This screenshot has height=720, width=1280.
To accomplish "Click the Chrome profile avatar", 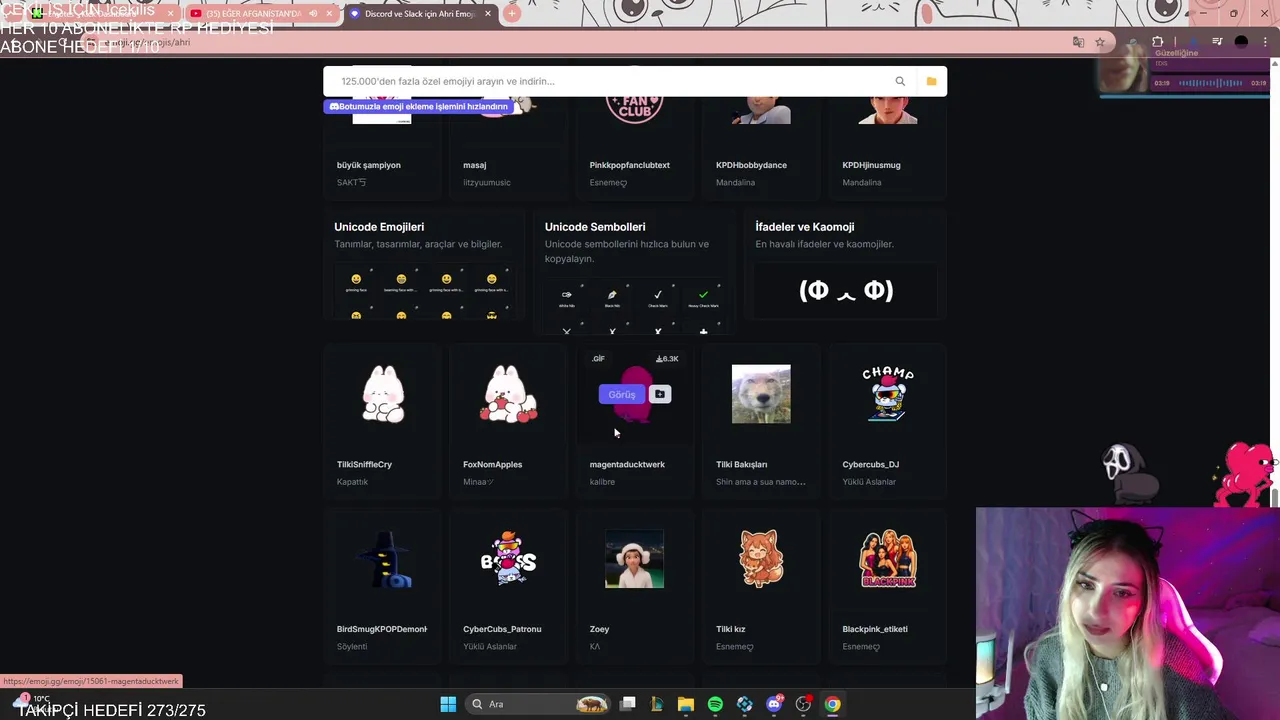I will point(1241,42).
